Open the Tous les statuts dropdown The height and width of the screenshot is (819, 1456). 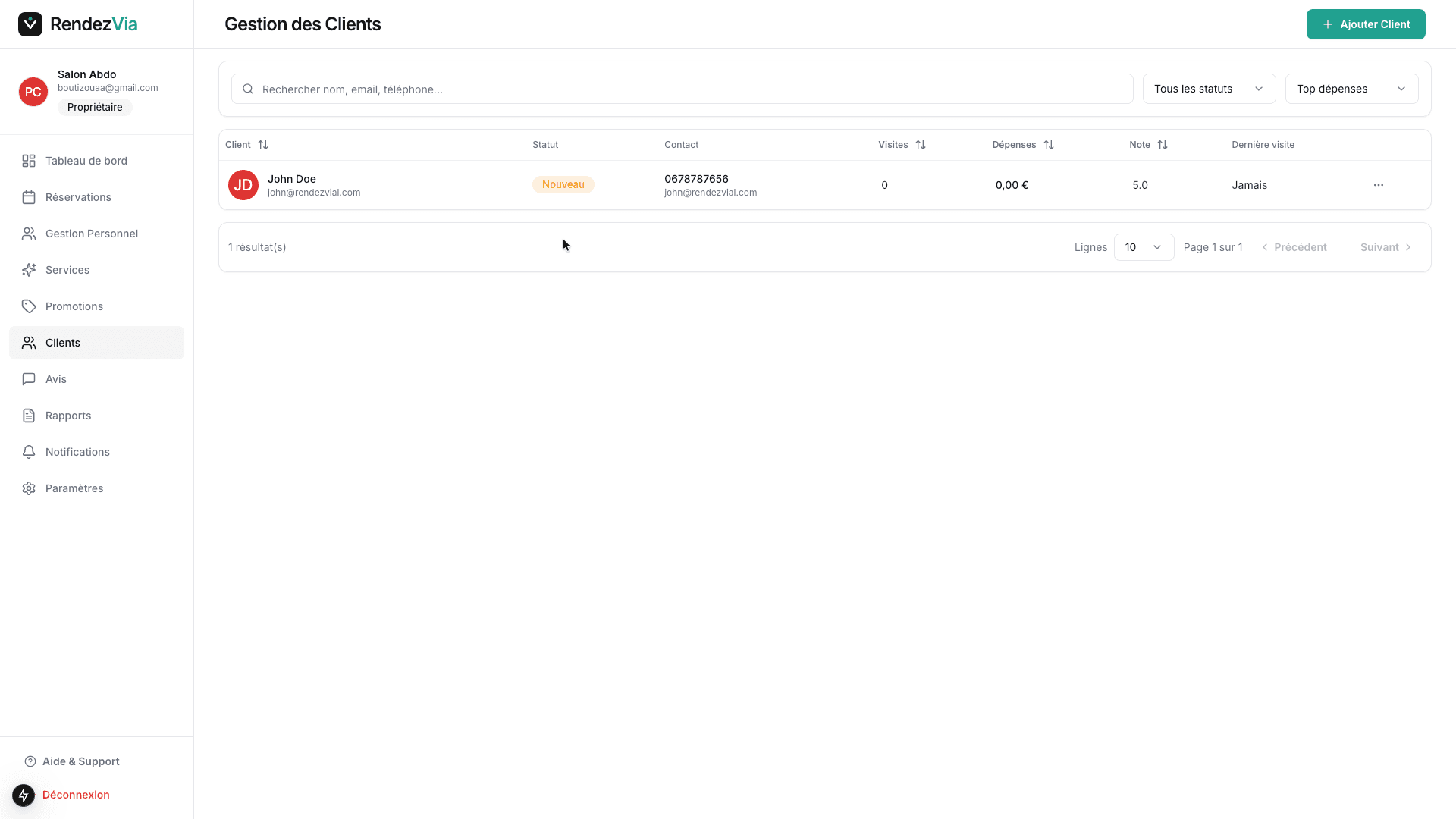pos(1209,89)
